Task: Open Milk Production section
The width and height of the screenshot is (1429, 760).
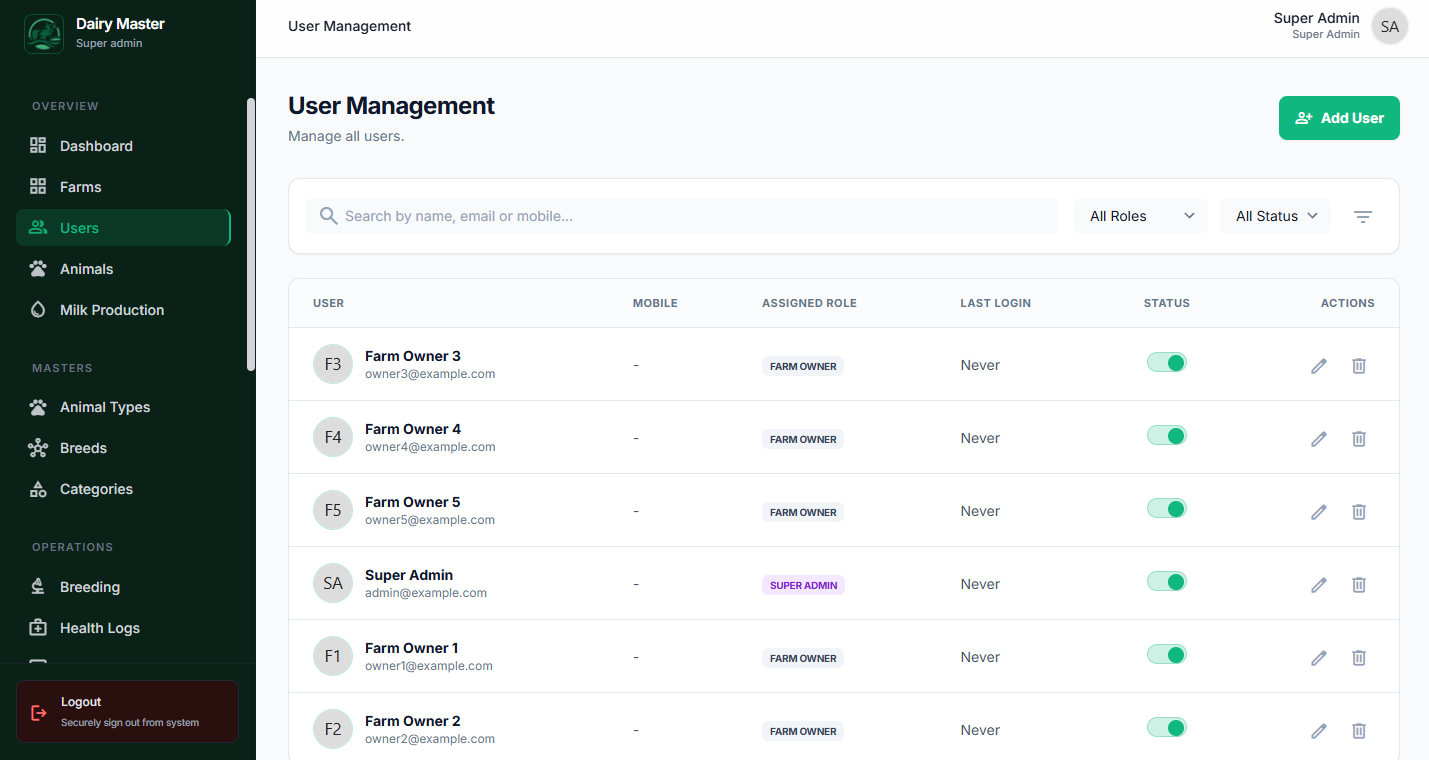Action: point(110,310)
